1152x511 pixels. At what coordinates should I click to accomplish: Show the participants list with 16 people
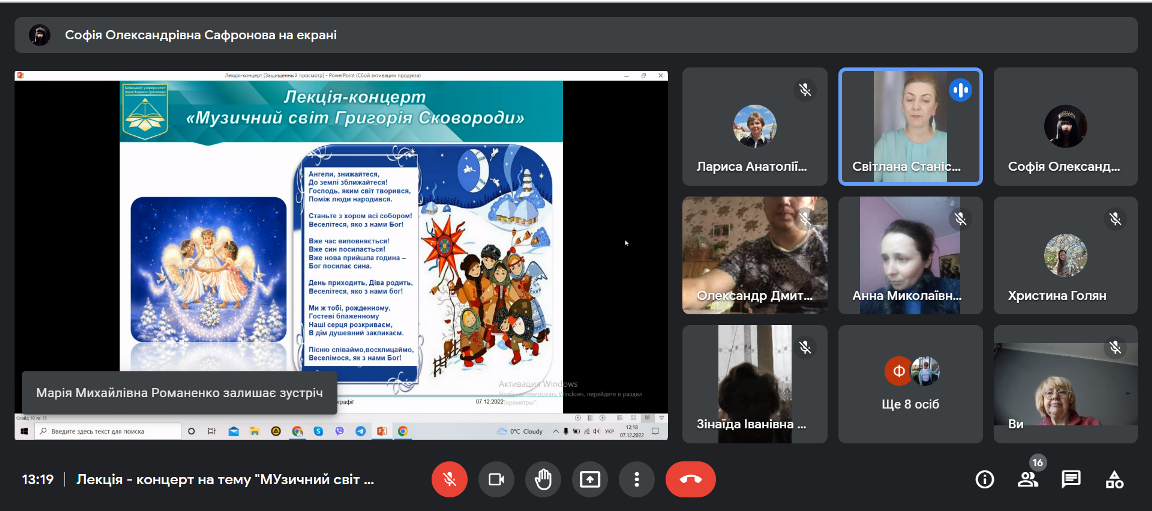coord(1028,479)
